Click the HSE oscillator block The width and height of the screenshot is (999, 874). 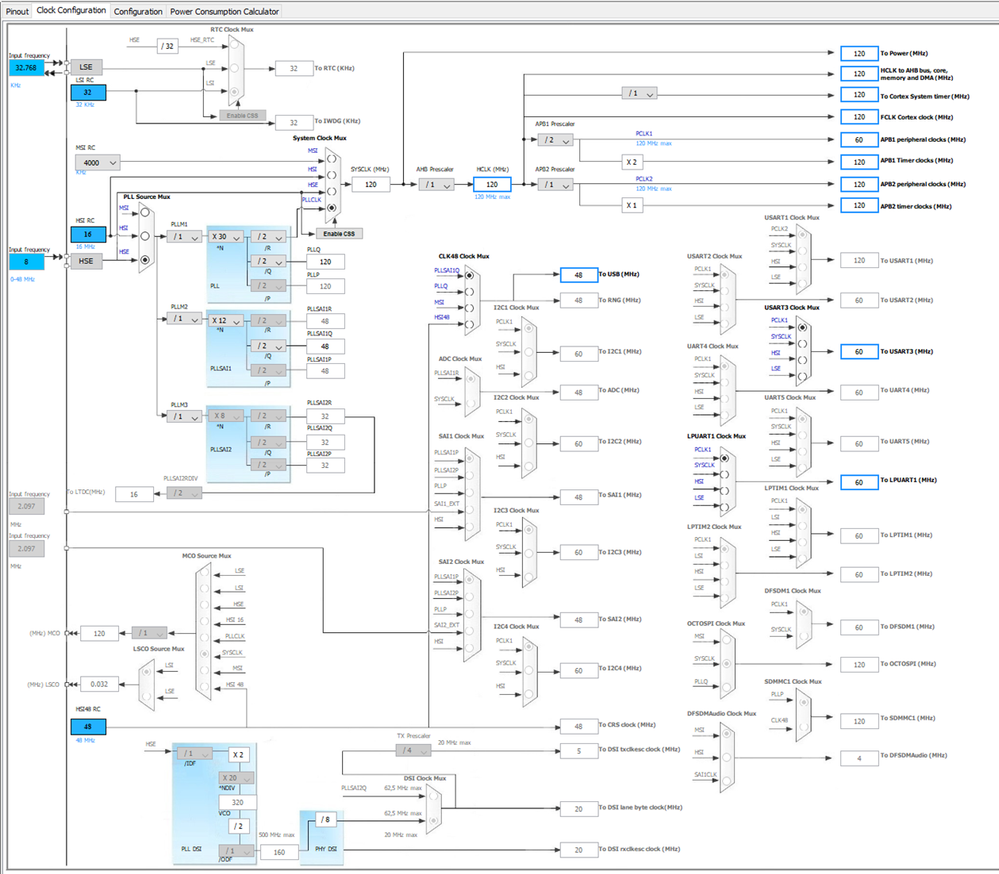(x=86, y=261)
